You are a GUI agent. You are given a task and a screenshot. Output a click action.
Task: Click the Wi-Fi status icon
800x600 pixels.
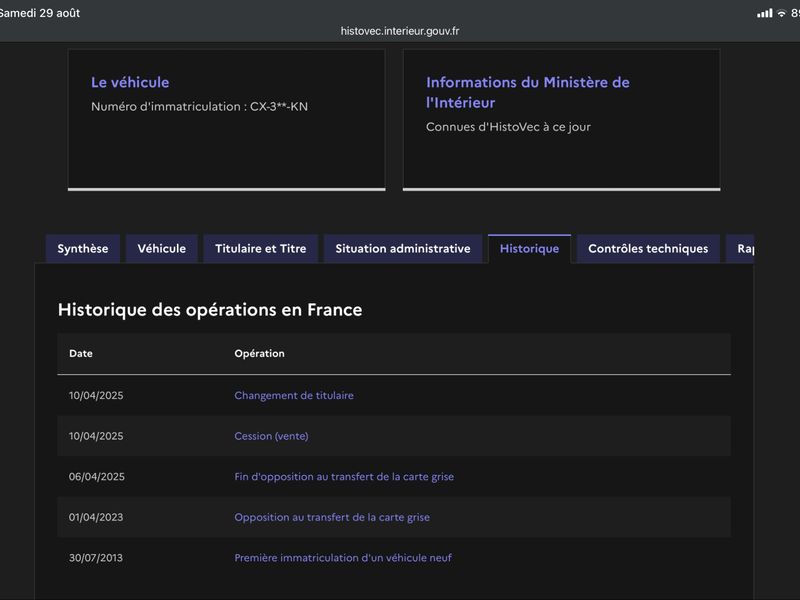pos(781,13)
